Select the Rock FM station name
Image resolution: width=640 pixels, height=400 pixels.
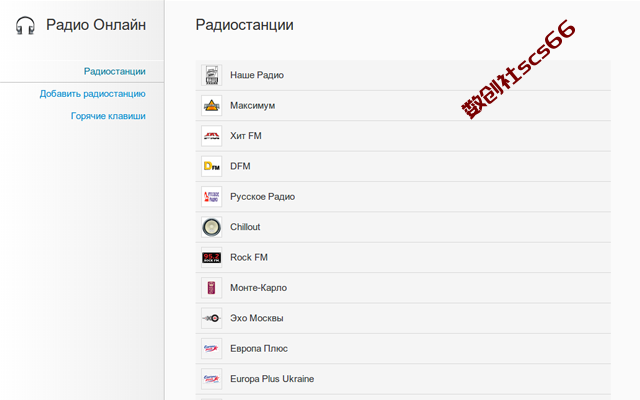249,258
